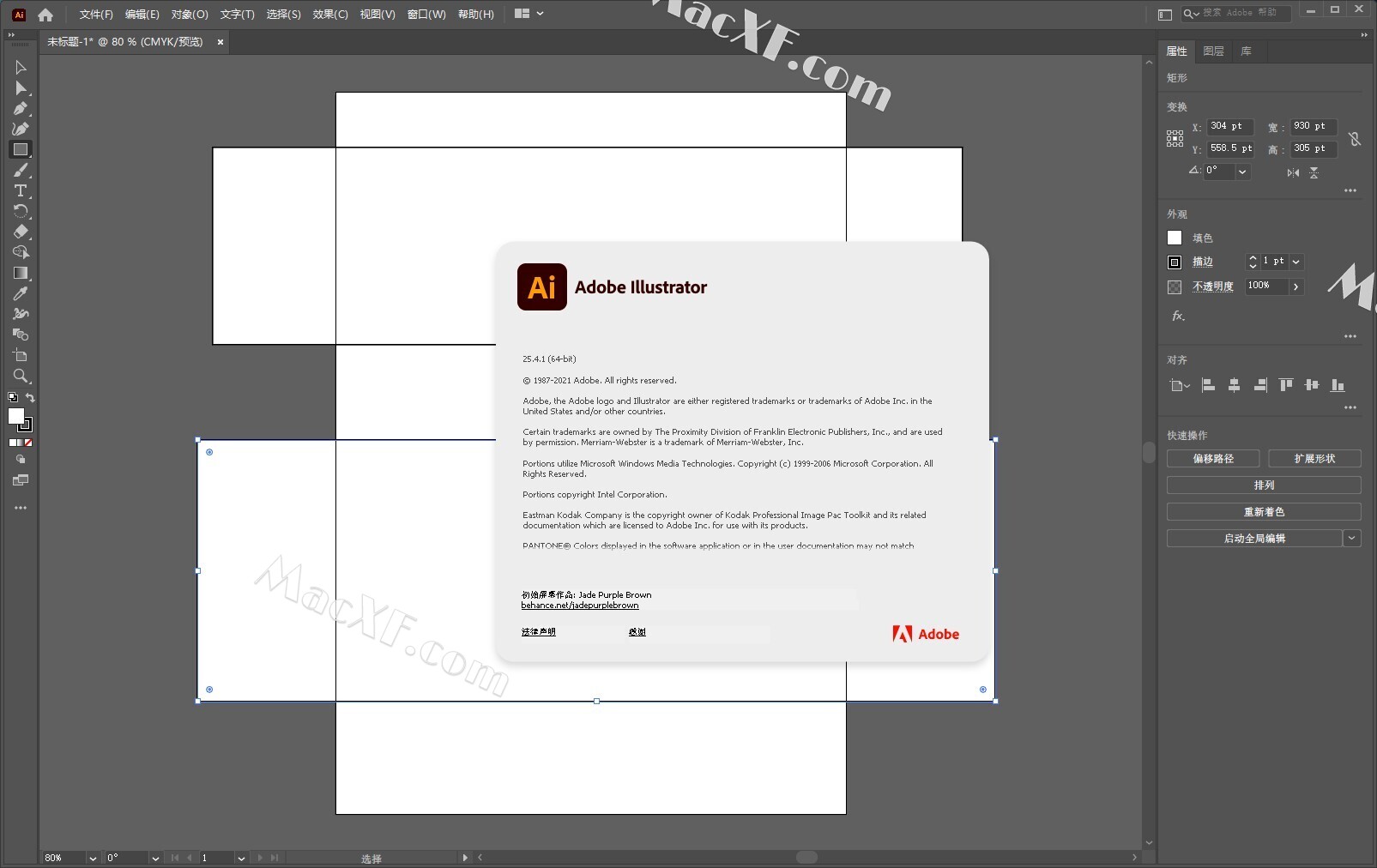Select the Rotate tool

pos(21,211)
